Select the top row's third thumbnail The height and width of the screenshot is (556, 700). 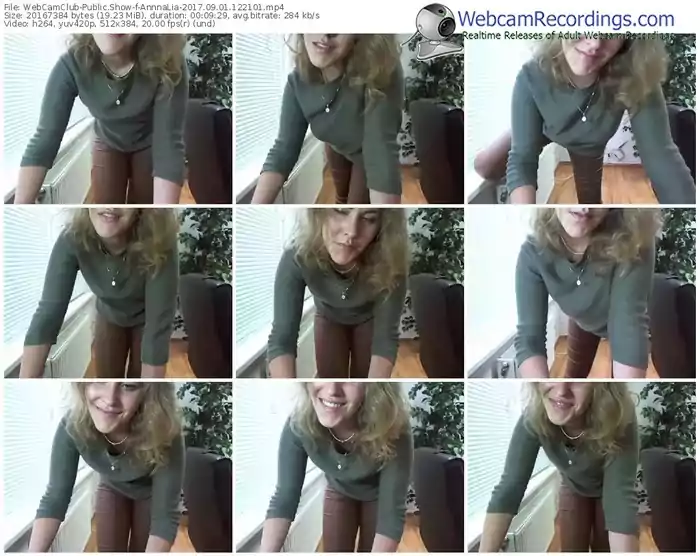point(582,119)
